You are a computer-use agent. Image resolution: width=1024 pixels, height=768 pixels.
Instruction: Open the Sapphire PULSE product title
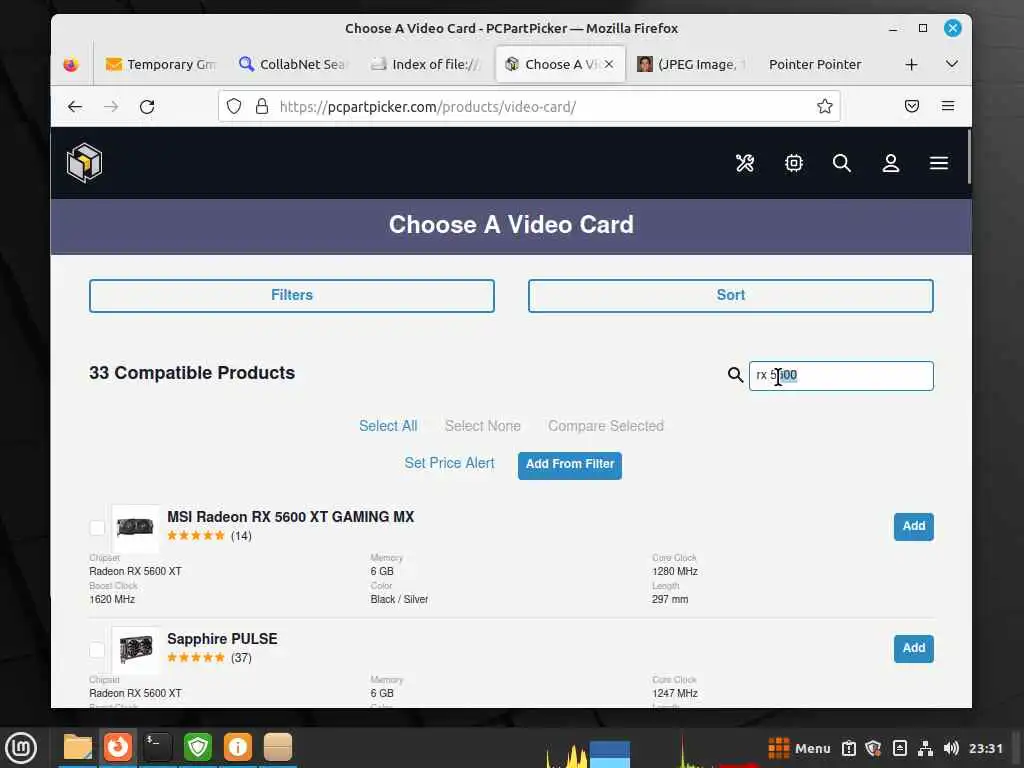pos(222,639)
